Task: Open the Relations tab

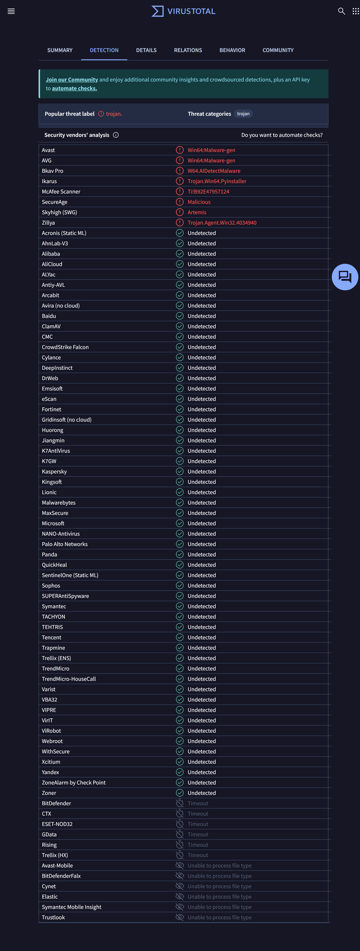Action: click(x=188, y=50)
